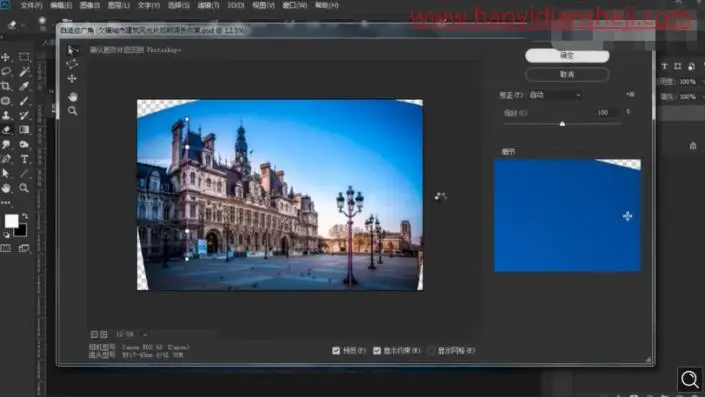The height and width of the screenshot is (397, 705).
Task: Click the 取消 (Cancel) button
Action: tap(567, 74)
